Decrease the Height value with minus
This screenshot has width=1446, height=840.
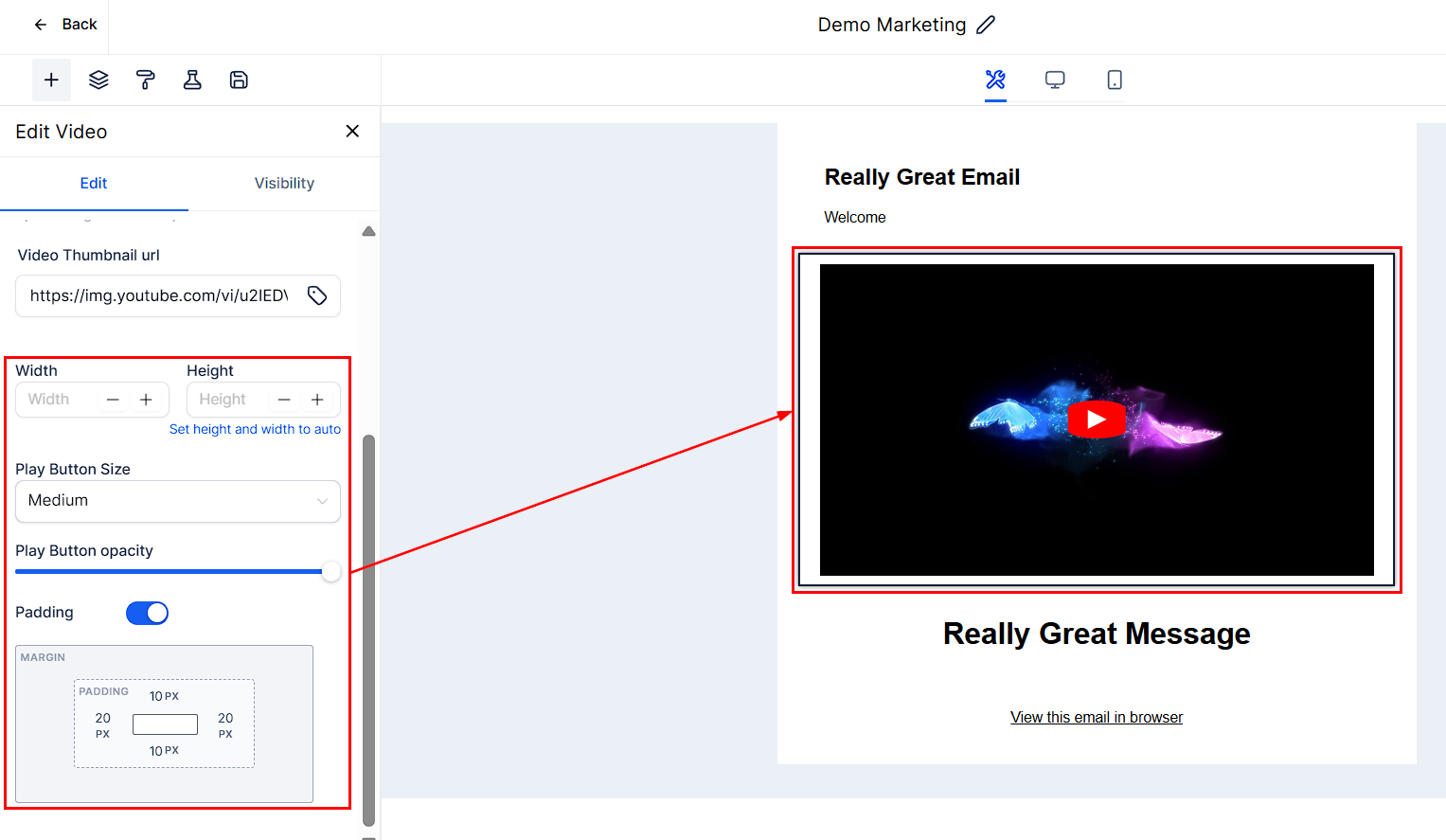(284, 401)
